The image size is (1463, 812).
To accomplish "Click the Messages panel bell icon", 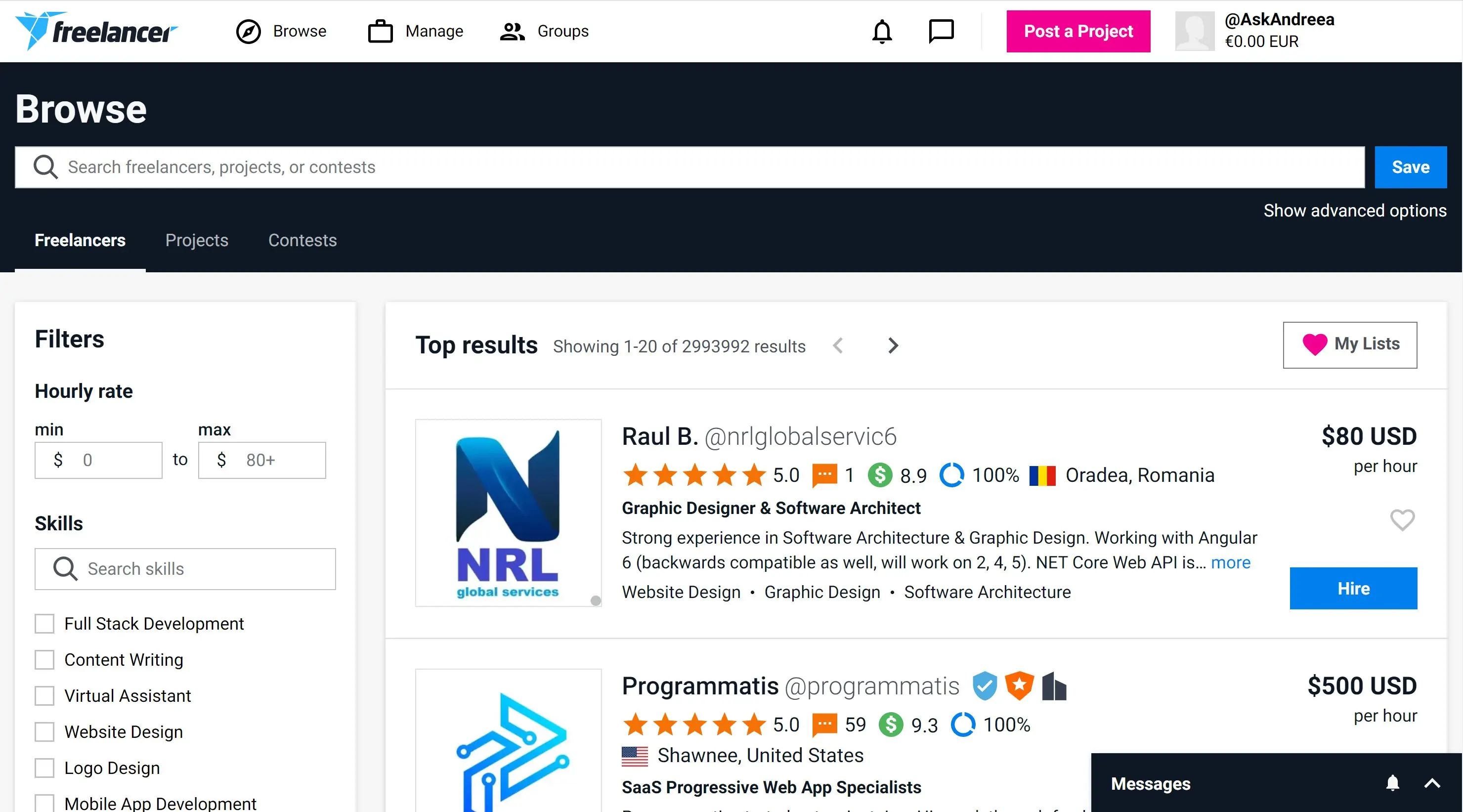I will point(1392,783).
